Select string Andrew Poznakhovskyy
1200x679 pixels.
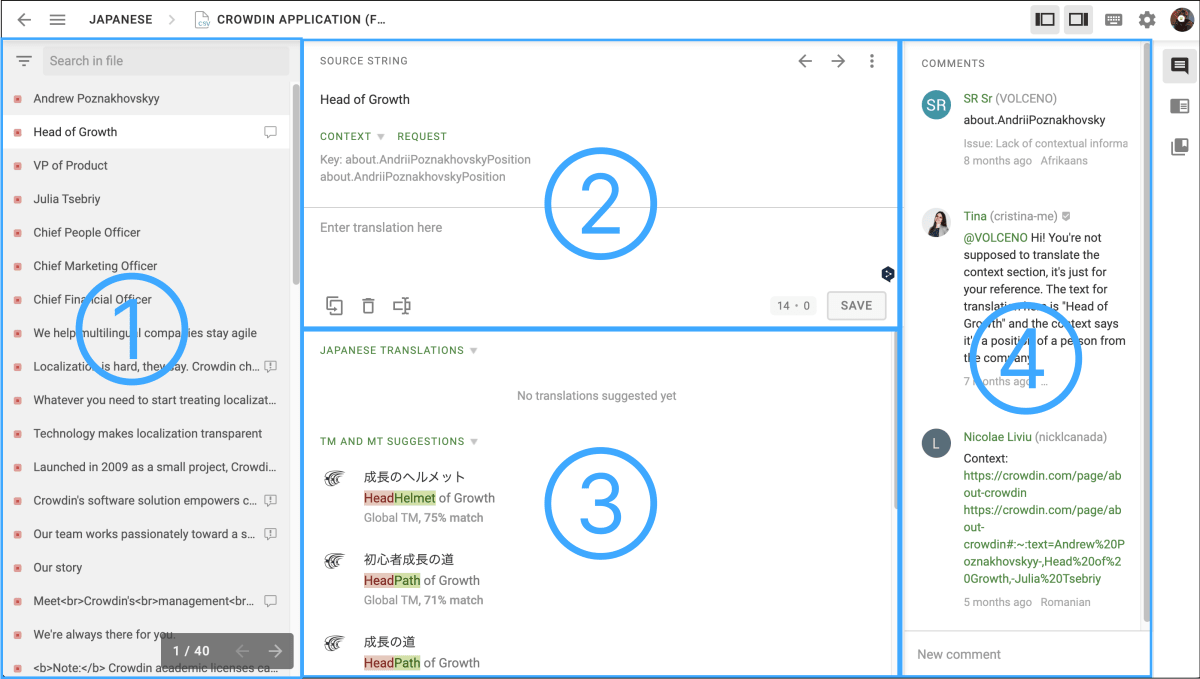pyautogui.click(x=147, y=98)
